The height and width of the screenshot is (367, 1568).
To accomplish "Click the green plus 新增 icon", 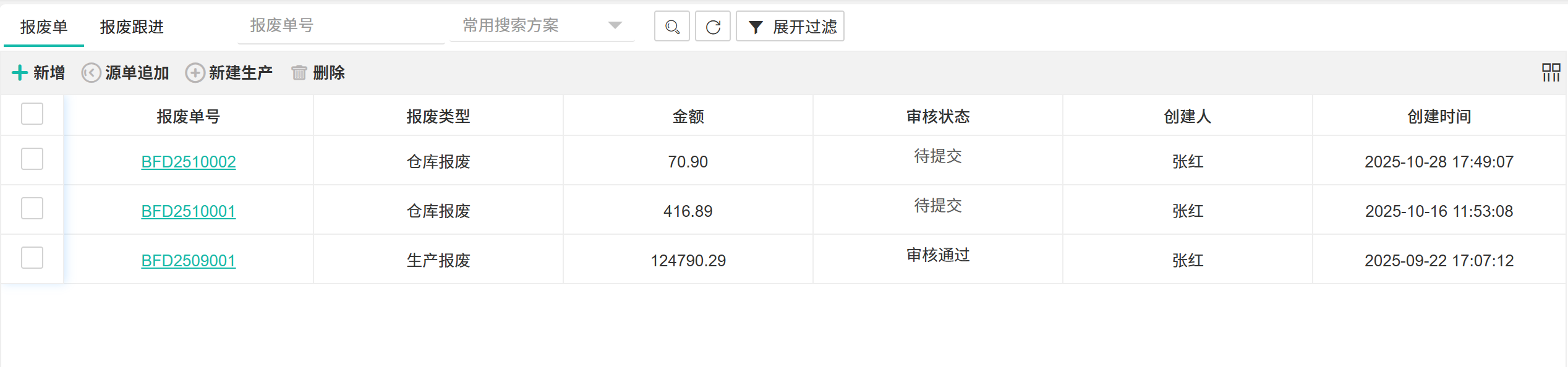I will point(20,73).
